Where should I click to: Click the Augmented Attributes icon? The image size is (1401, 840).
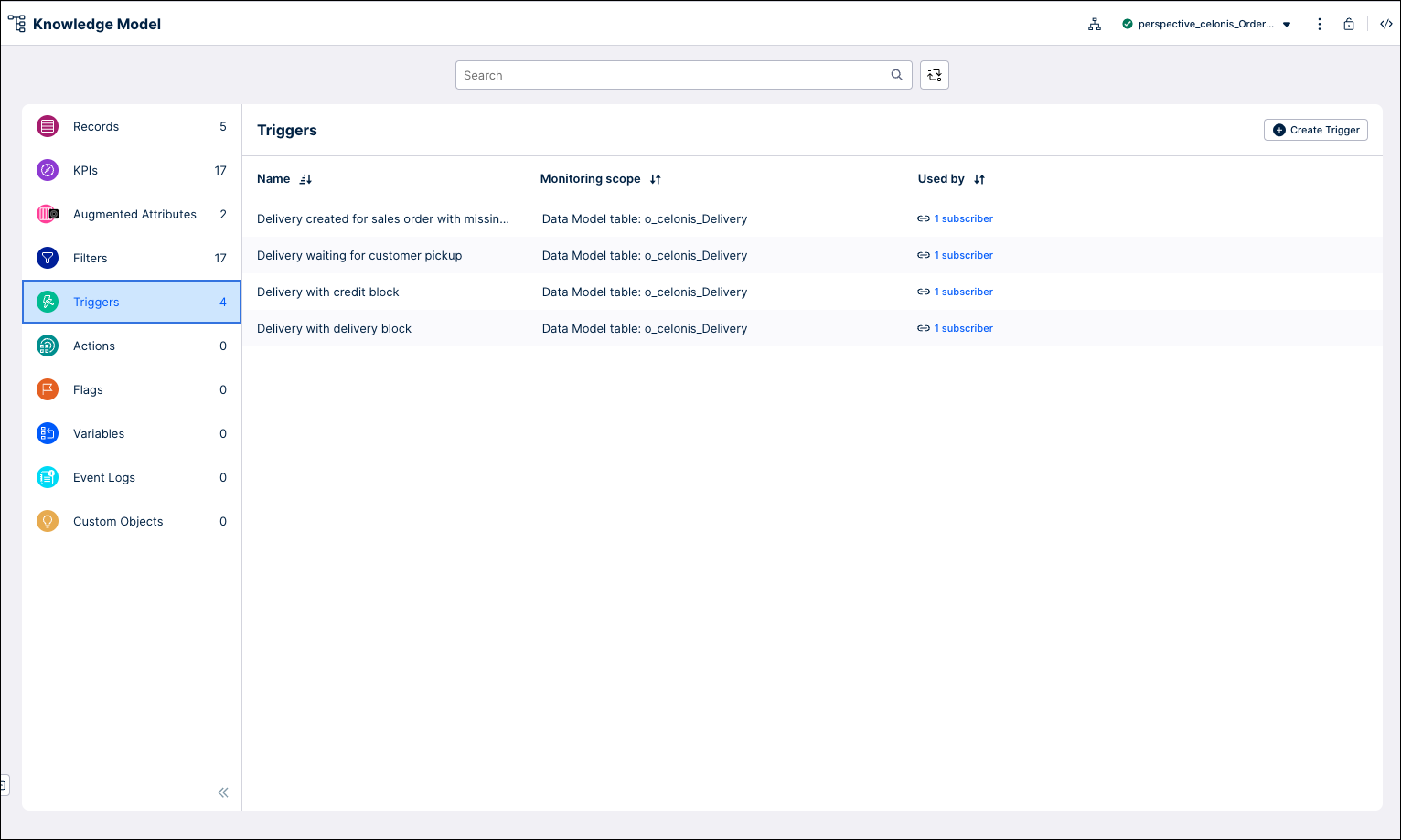tap(48, 214)
